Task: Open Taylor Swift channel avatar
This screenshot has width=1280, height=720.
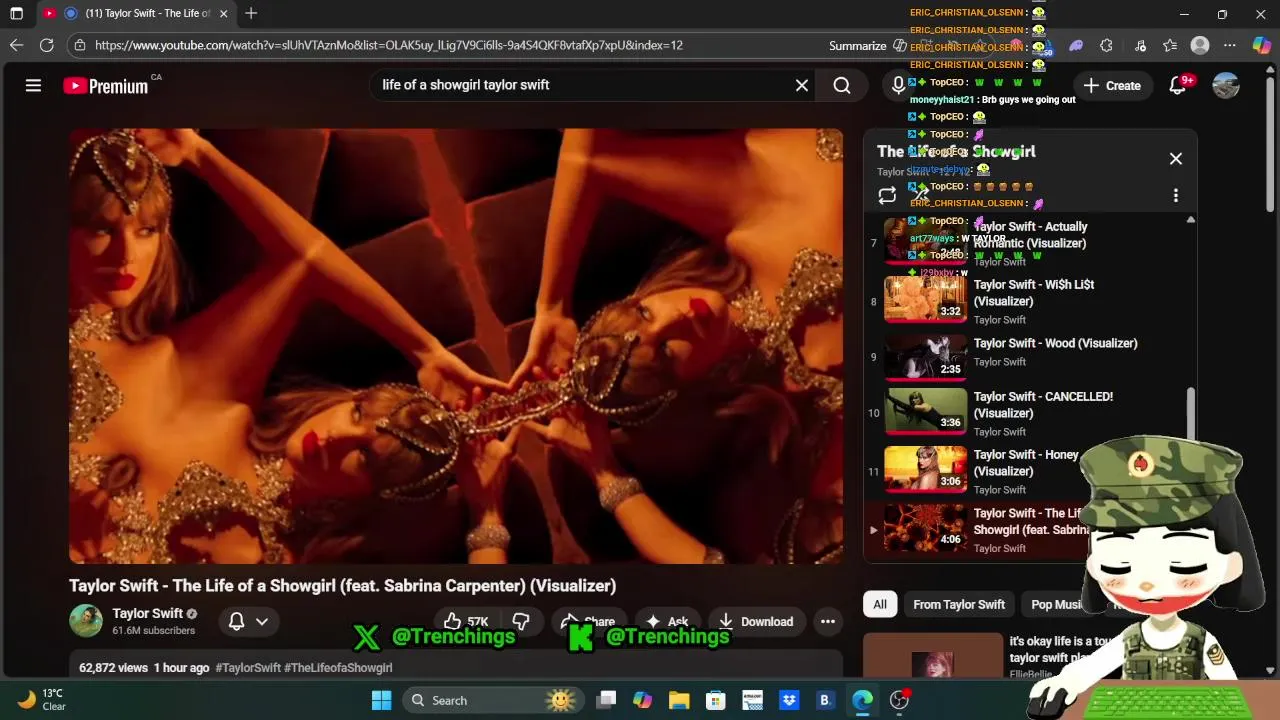Action: pyautogui.click(x=86, y=621)
